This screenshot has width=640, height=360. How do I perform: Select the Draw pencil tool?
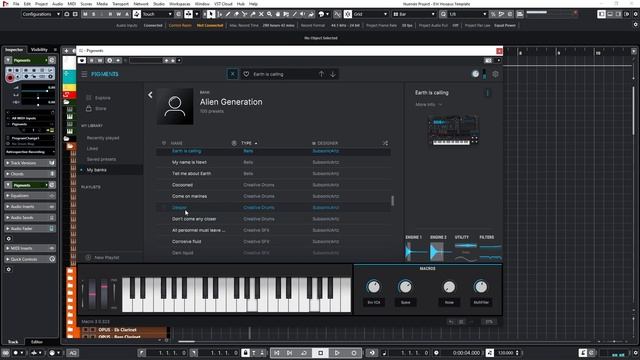pos(228,14)
